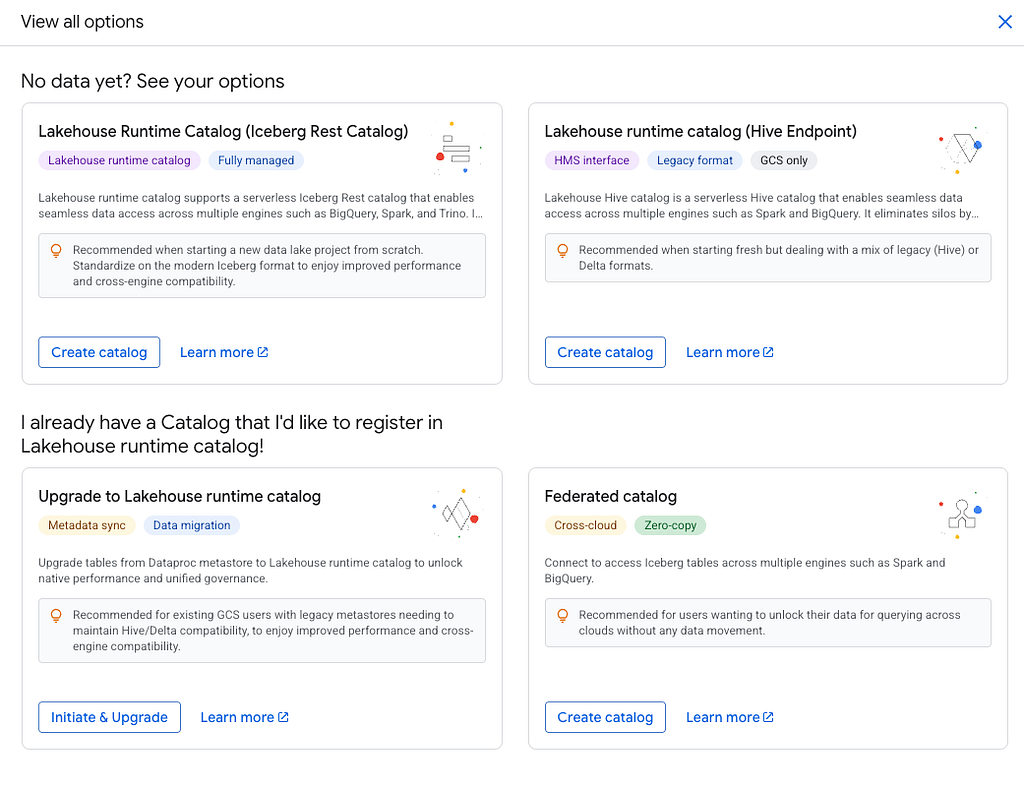This screenshot has width=1024, height=793.
Task: Select the Fully managed tag chip
Action: [x=256, y=161]
